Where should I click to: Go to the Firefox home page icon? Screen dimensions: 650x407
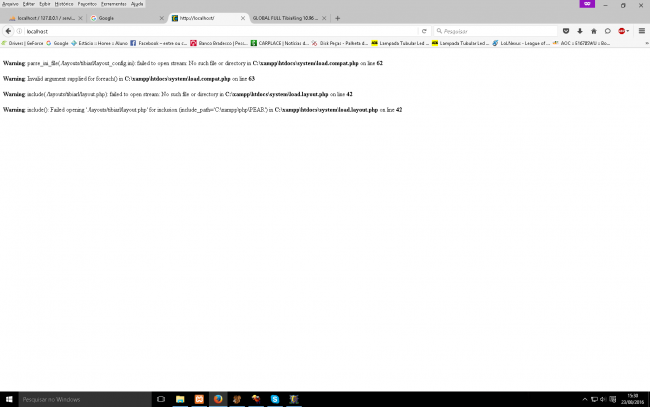[594, 31]
